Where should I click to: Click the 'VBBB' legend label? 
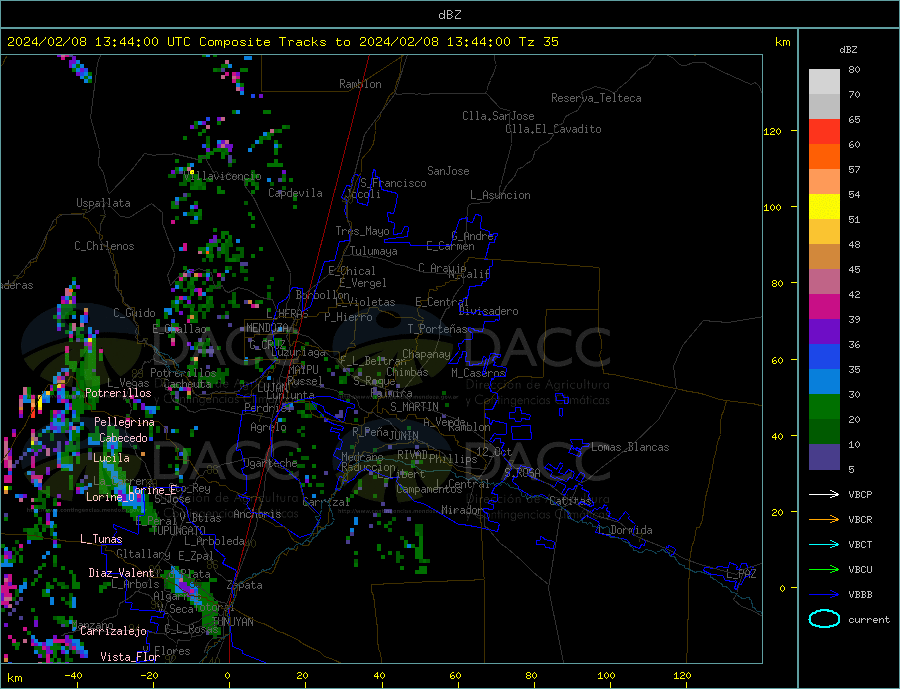[x=860, y=594]
